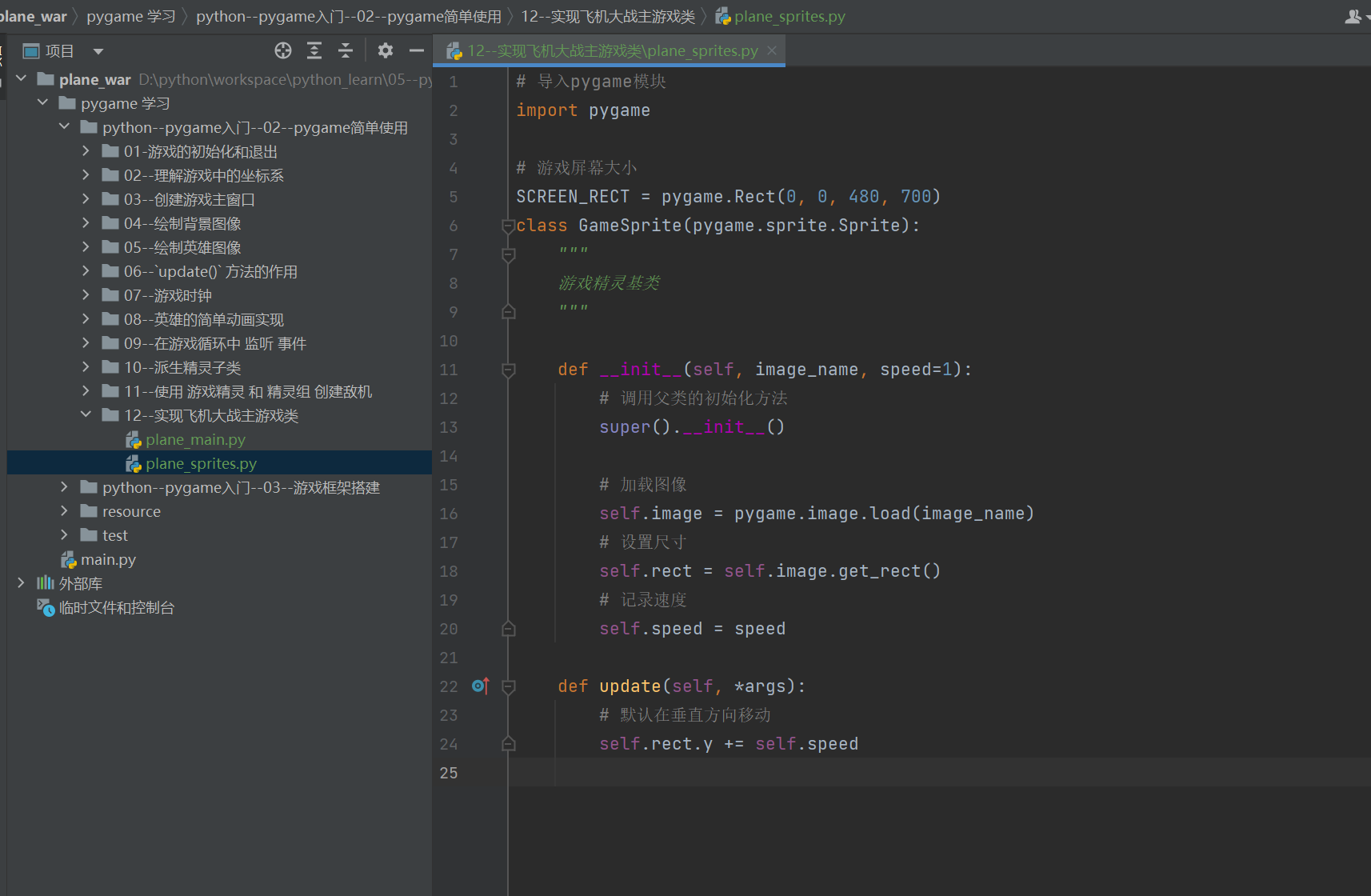Screen dimensions: 1371x896
Task: Select main.py file in project tree
Action: click(x=108, y=559)
